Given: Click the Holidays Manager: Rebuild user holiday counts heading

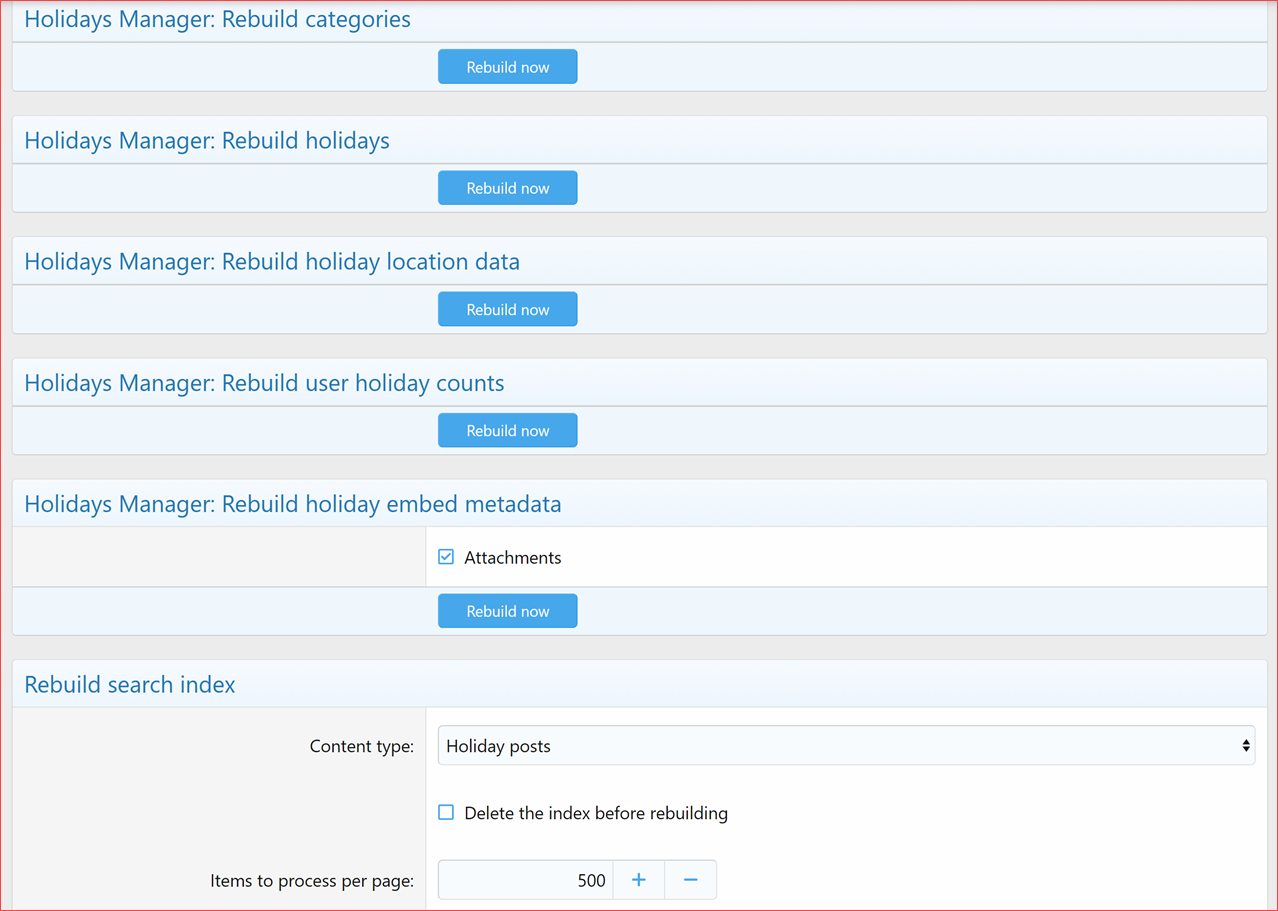Looking at the screenshot, I should pos(264,382).
